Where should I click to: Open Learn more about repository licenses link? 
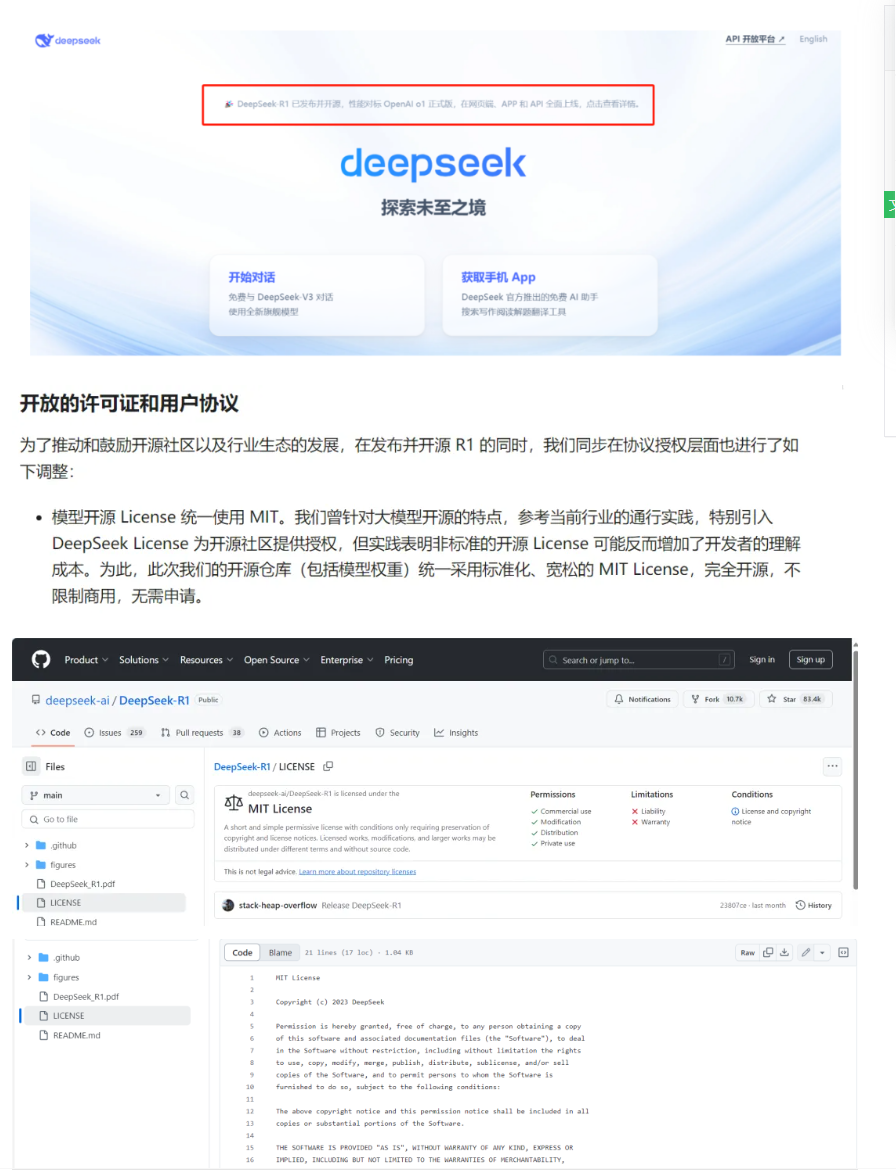pos(357,872)
